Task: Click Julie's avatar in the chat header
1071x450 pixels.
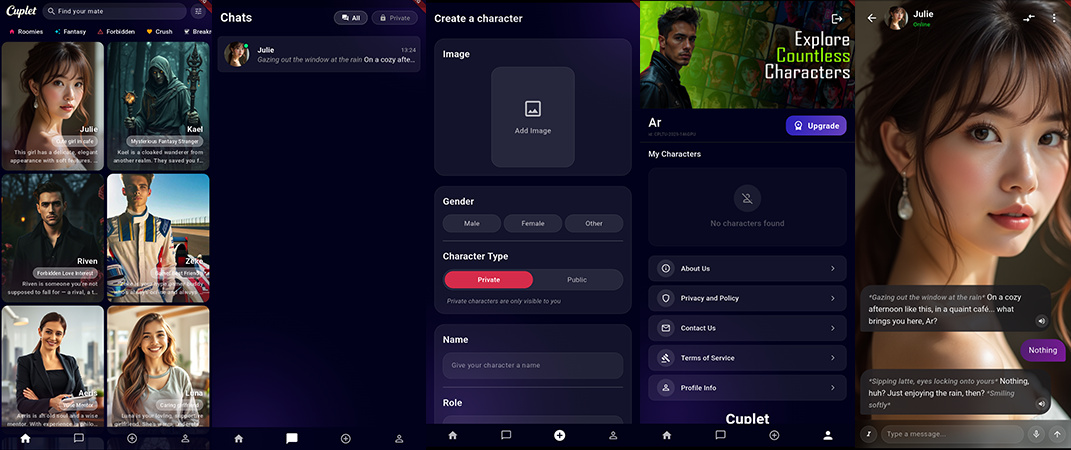Action: (x=896, y=18)
